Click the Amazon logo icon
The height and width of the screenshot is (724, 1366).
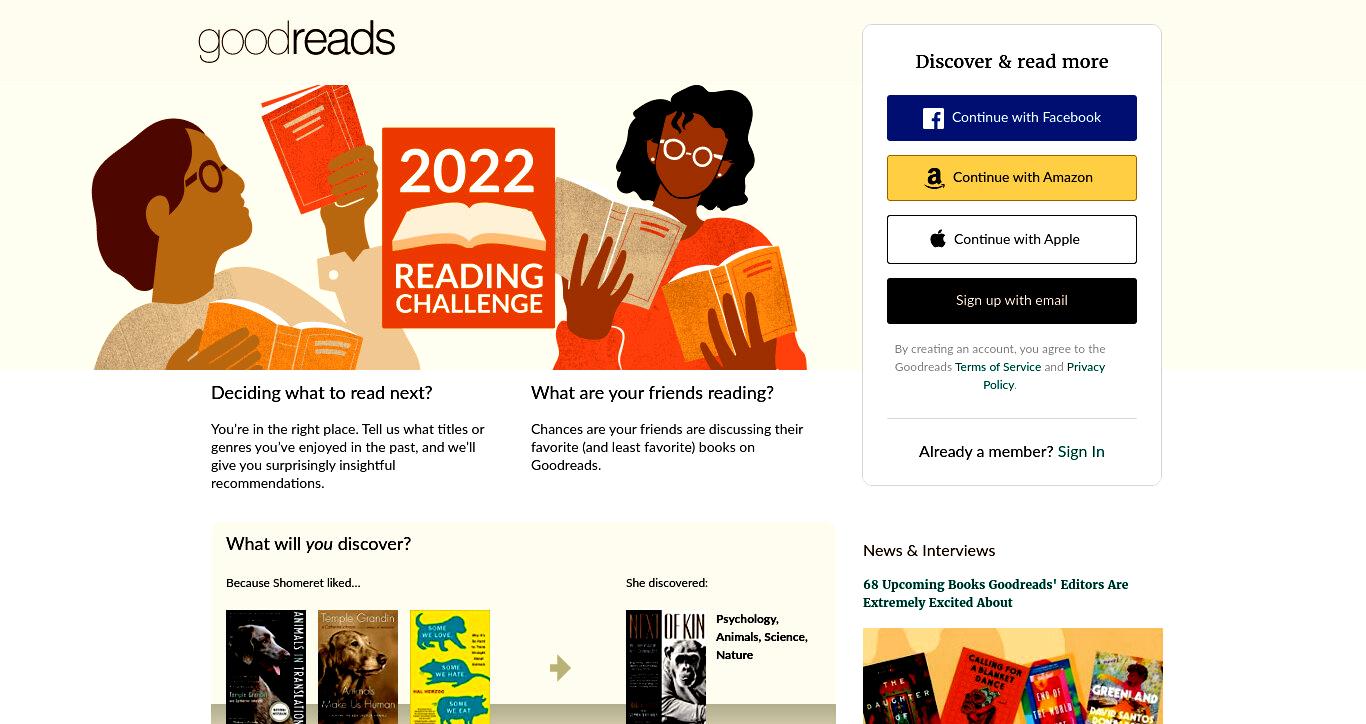click(934, 178)
